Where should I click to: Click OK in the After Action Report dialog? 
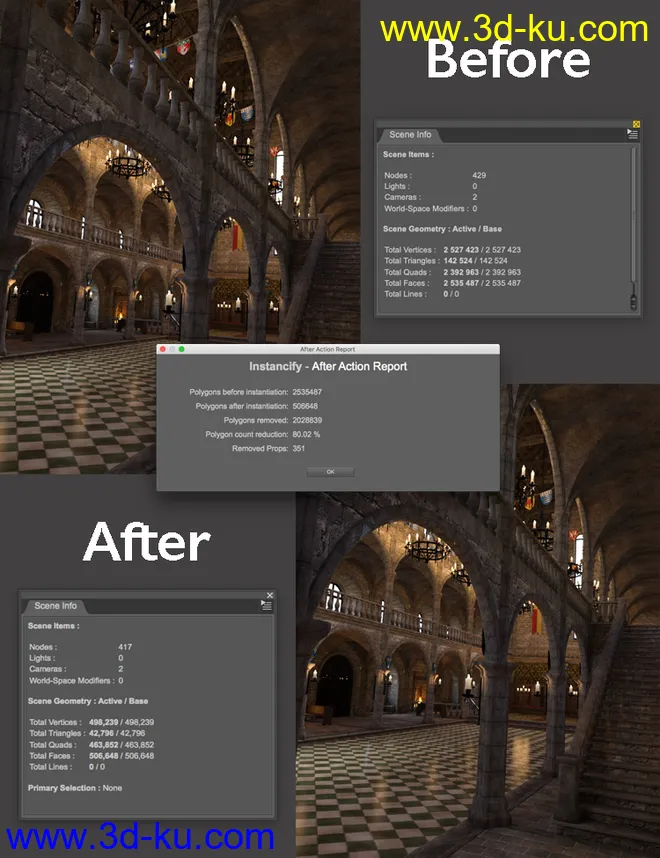tap(330, 471)
